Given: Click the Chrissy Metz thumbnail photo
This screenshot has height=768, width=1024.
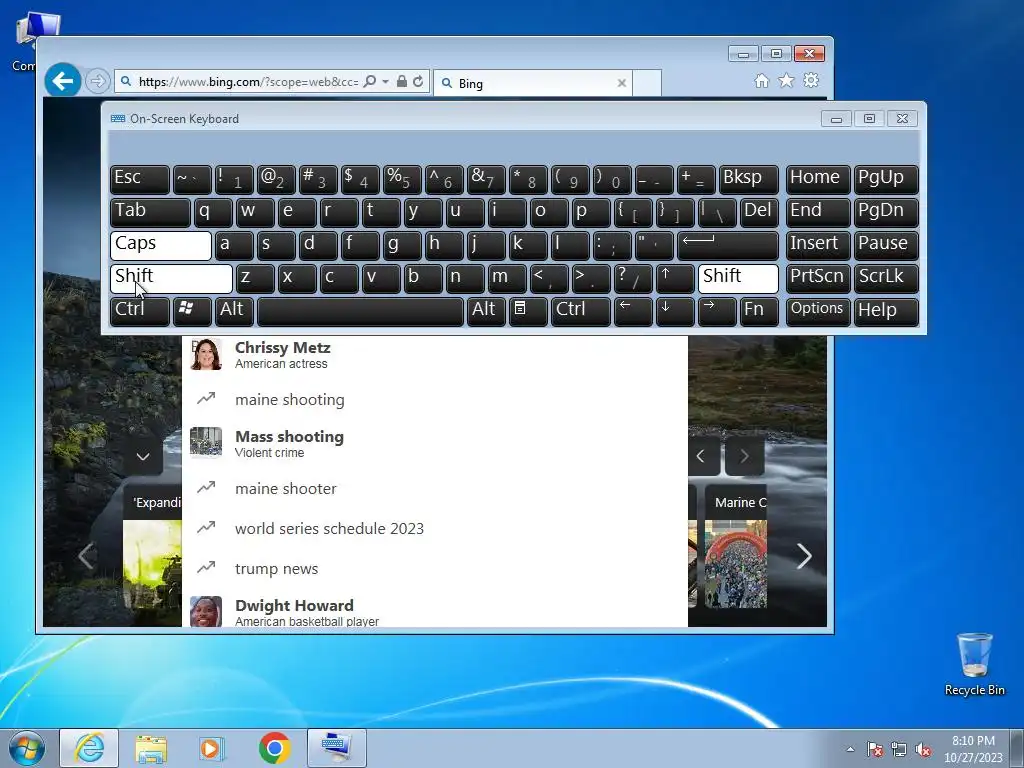Looking at the screenshot, I should point(206,355).
